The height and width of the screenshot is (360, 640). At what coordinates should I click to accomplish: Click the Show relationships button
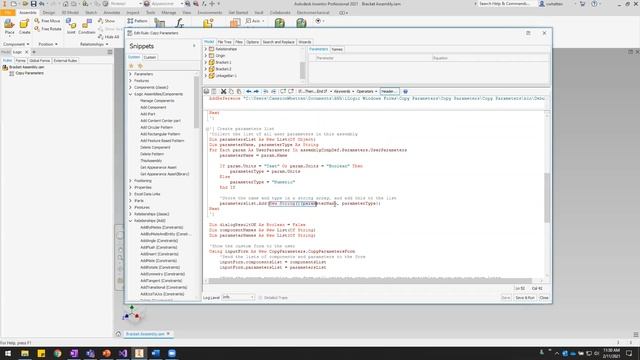point(107,21)
